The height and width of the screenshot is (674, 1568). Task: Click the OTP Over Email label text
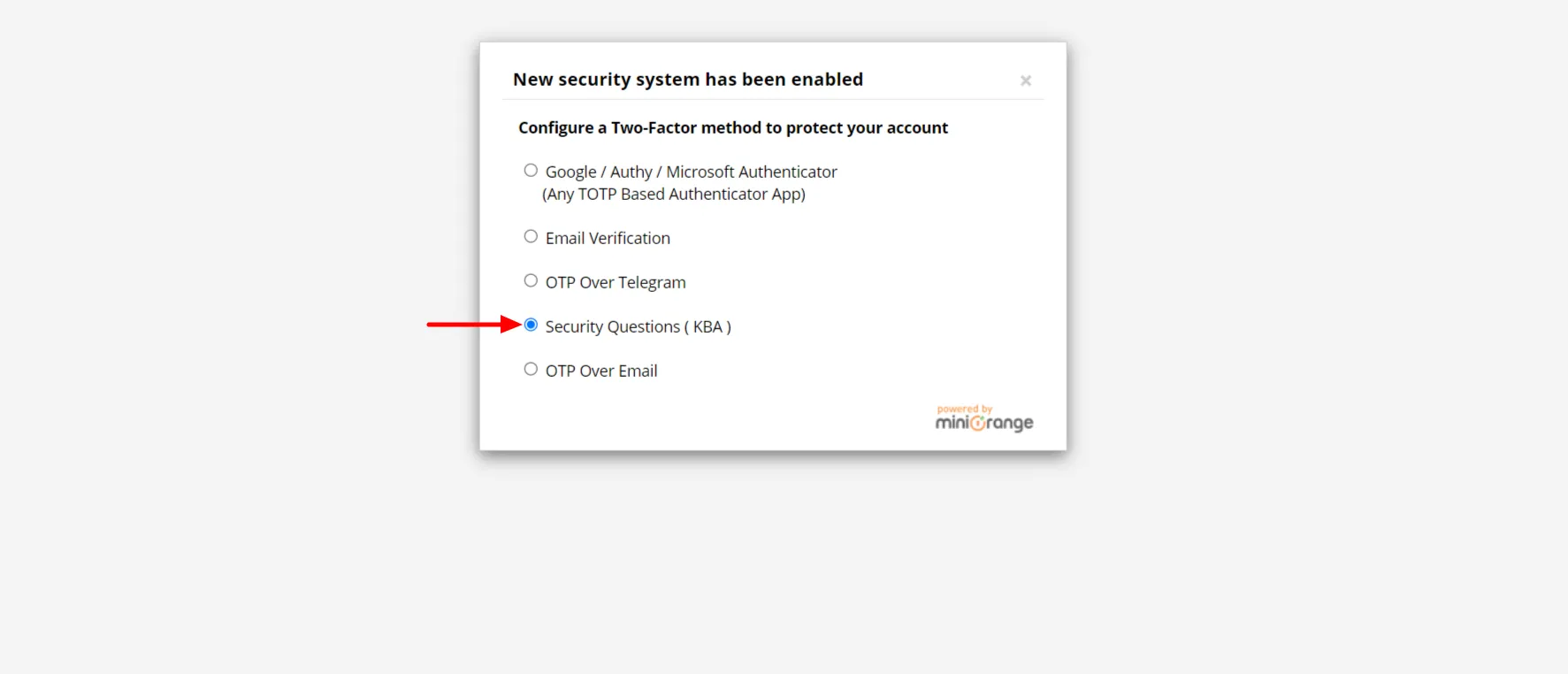[x=601, y=370]
